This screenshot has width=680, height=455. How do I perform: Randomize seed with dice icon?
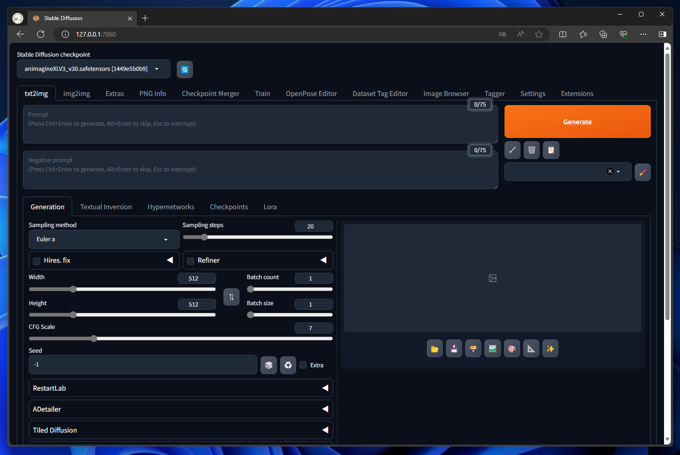pyautogui.click(x=268, y=365)
